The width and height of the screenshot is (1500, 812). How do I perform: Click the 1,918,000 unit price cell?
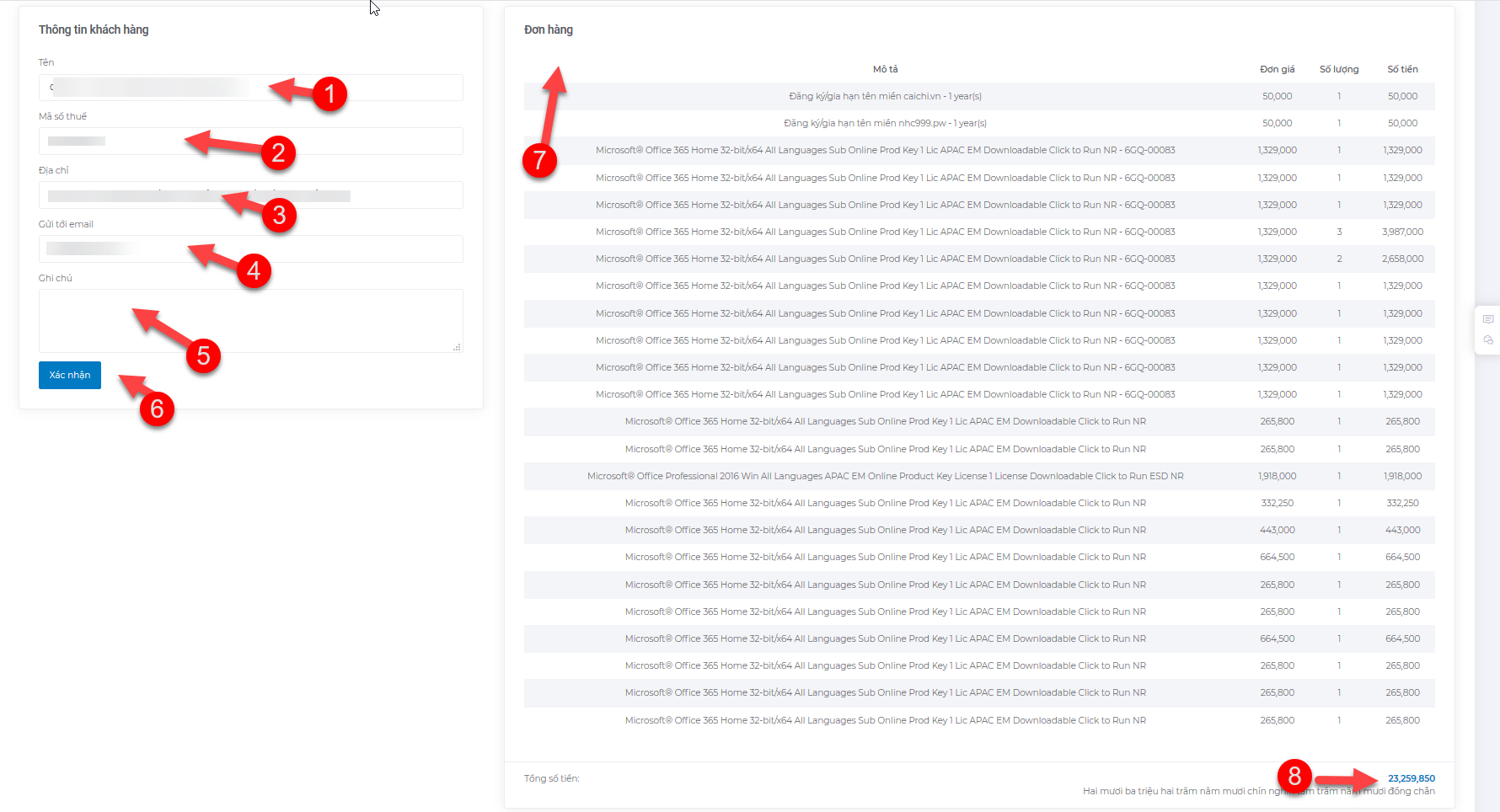1278,476
